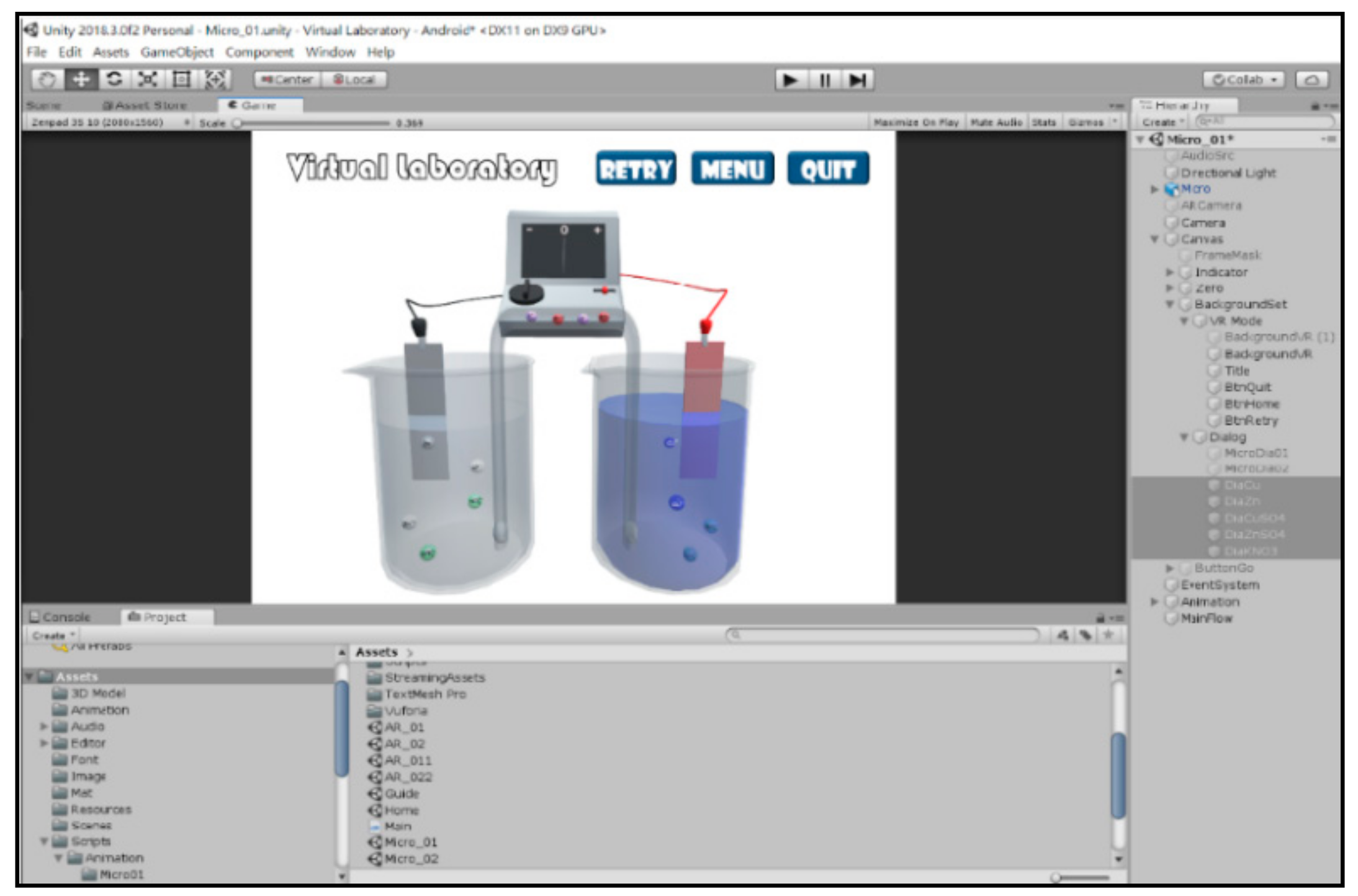
Task: Toggle Maximize On Play
Action: [x=915, y=123]
